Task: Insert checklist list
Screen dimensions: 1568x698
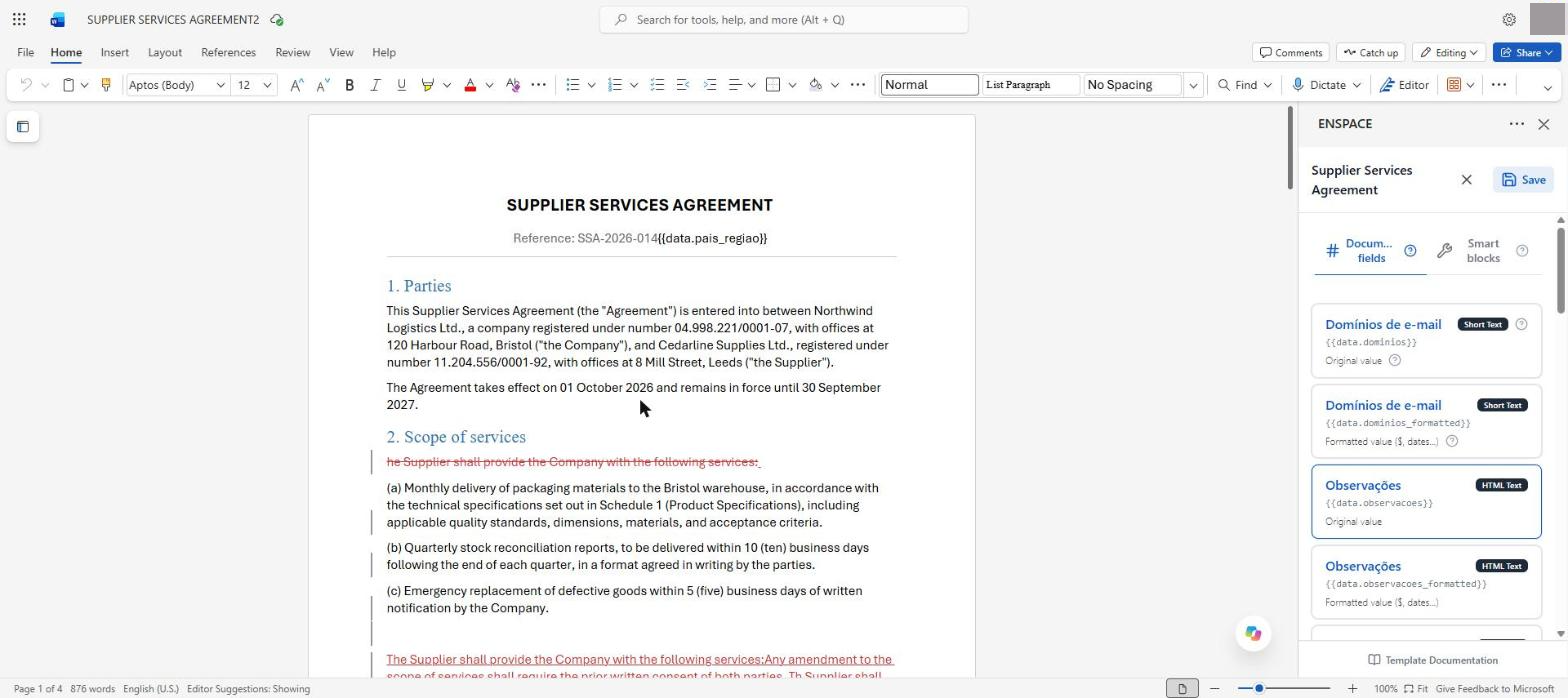Action: 657,85
